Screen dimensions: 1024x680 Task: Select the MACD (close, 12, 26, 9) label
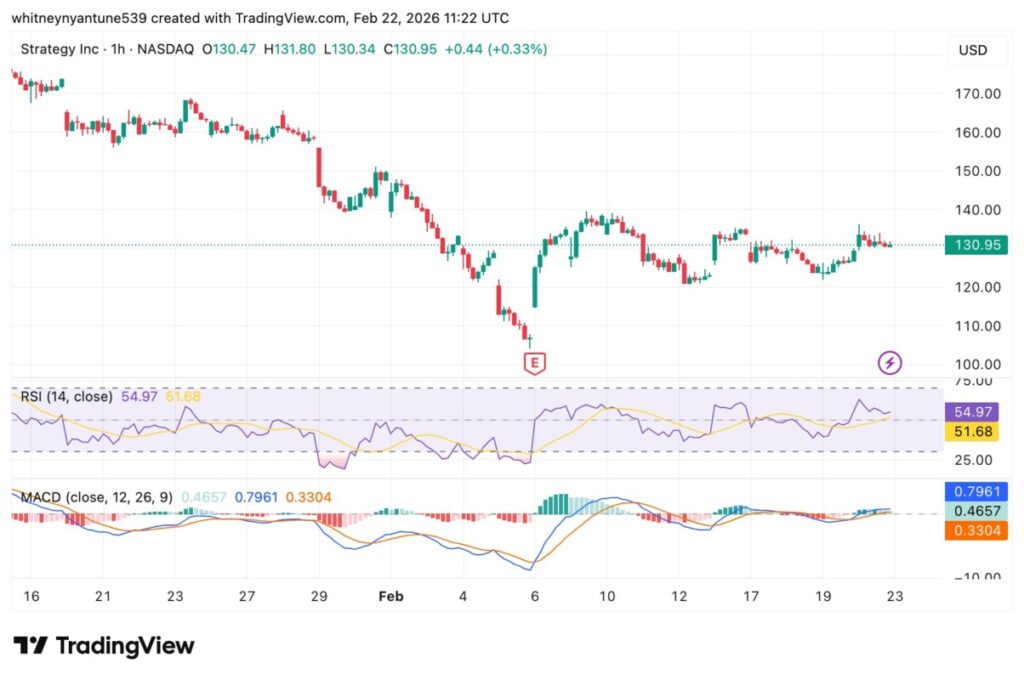coord(97,496)
